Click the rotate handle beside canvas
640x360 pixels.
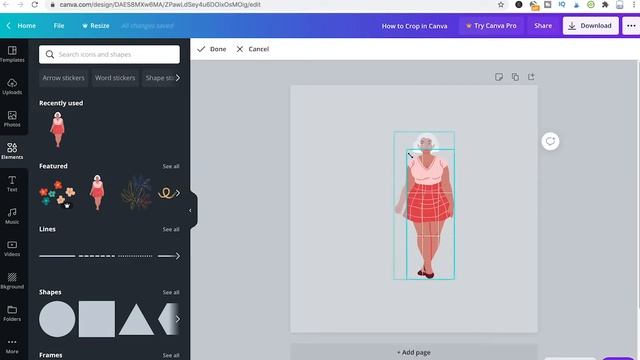[550, 141]
